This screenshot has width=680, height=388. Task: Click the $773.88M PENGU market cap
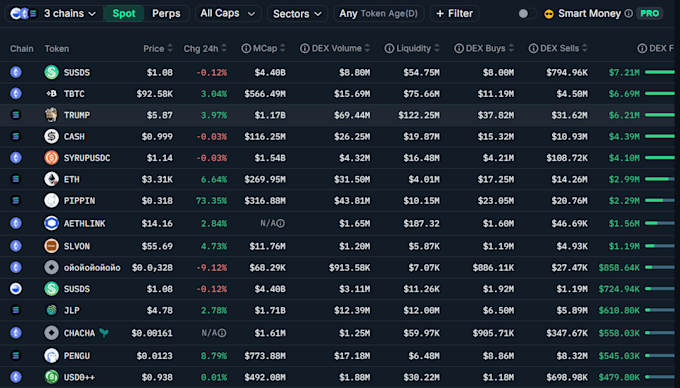pyautogui.click(x=265, y=355)
